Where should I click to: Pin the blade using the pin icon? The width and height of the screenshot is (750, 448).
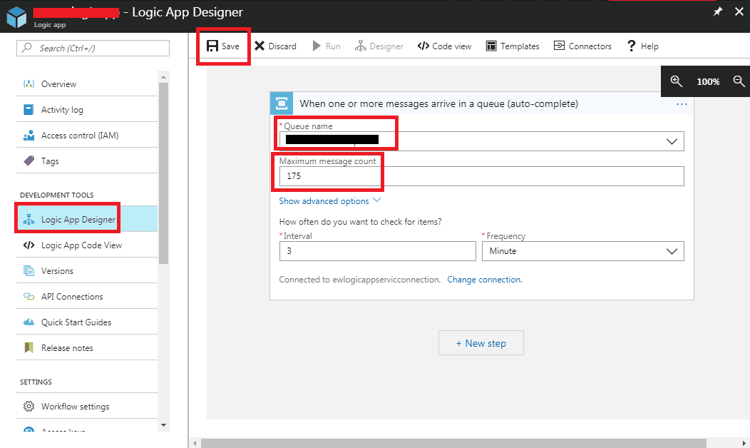[717, 12]
